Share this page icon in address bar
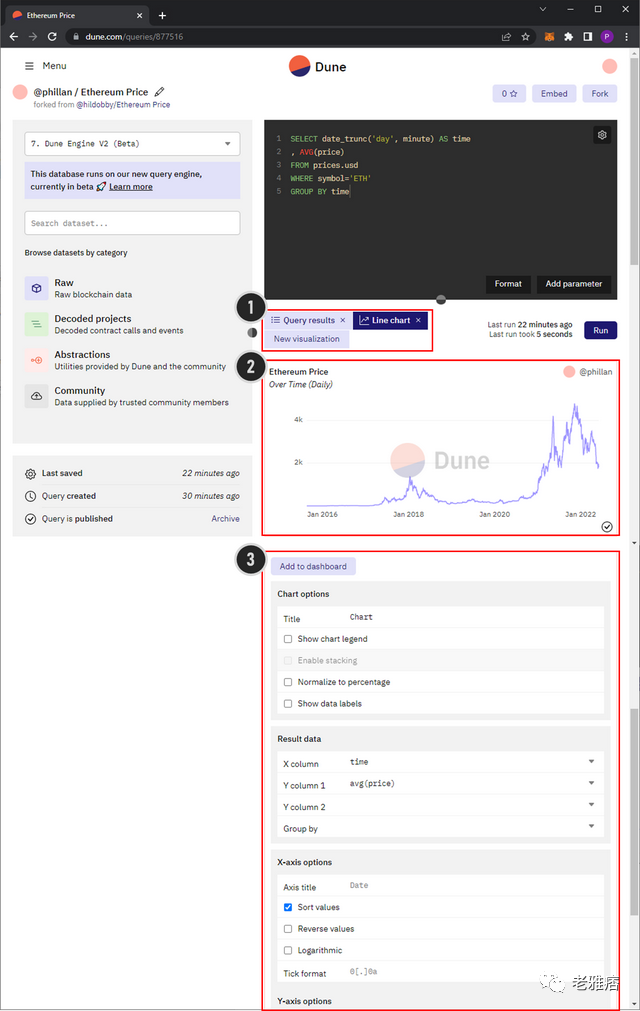The height and width of the screenshot is (1011, 640). 507,37
